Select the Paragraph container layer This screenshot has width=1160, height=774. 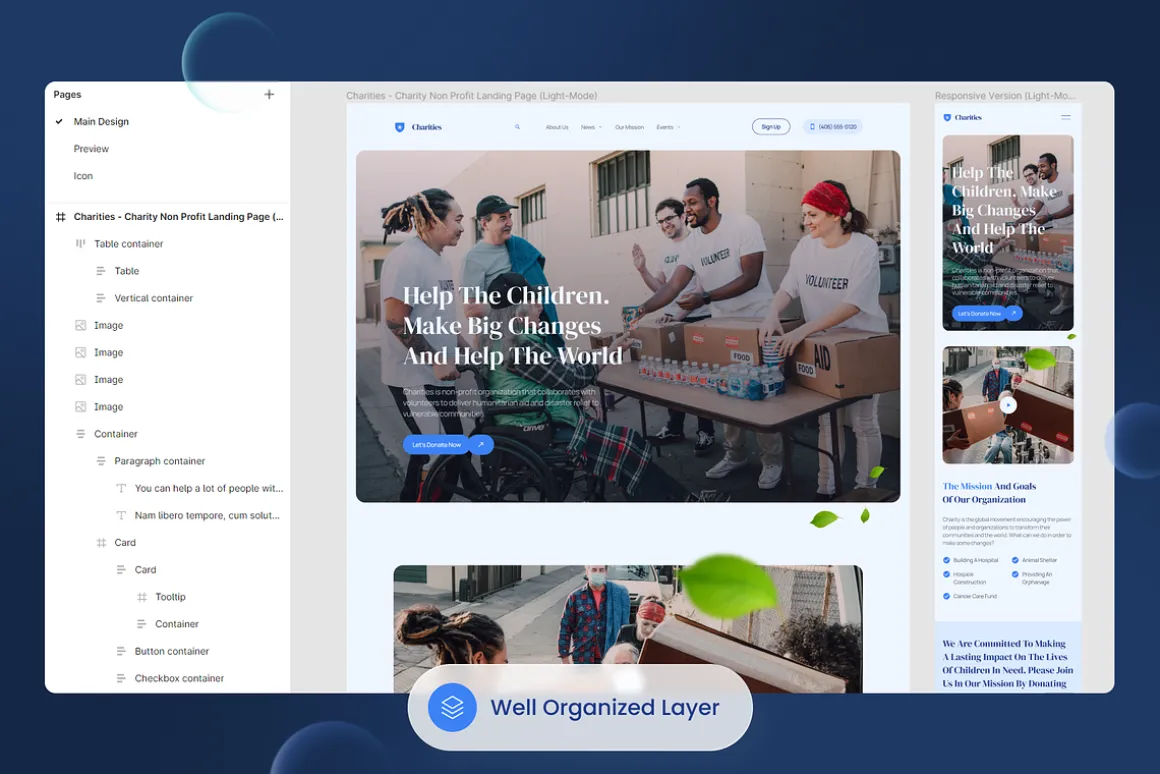[x=159, y=461]
